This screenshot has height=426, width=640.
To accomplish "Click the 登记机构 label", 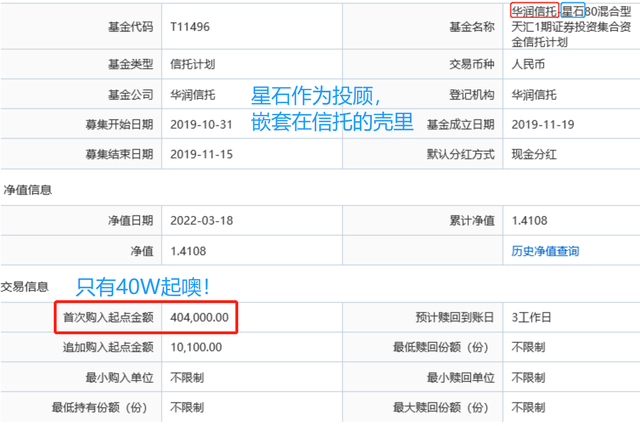I will 472,95.
